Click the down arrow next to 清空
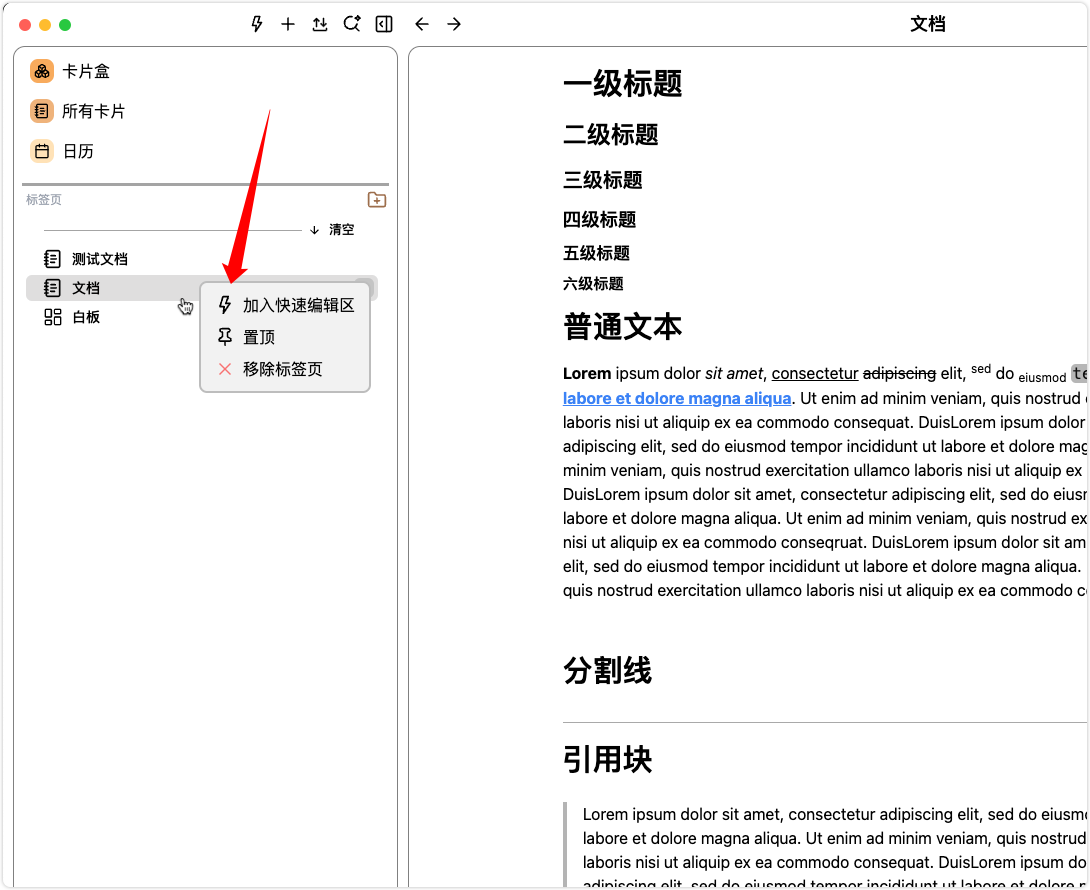 click(314, 230)
